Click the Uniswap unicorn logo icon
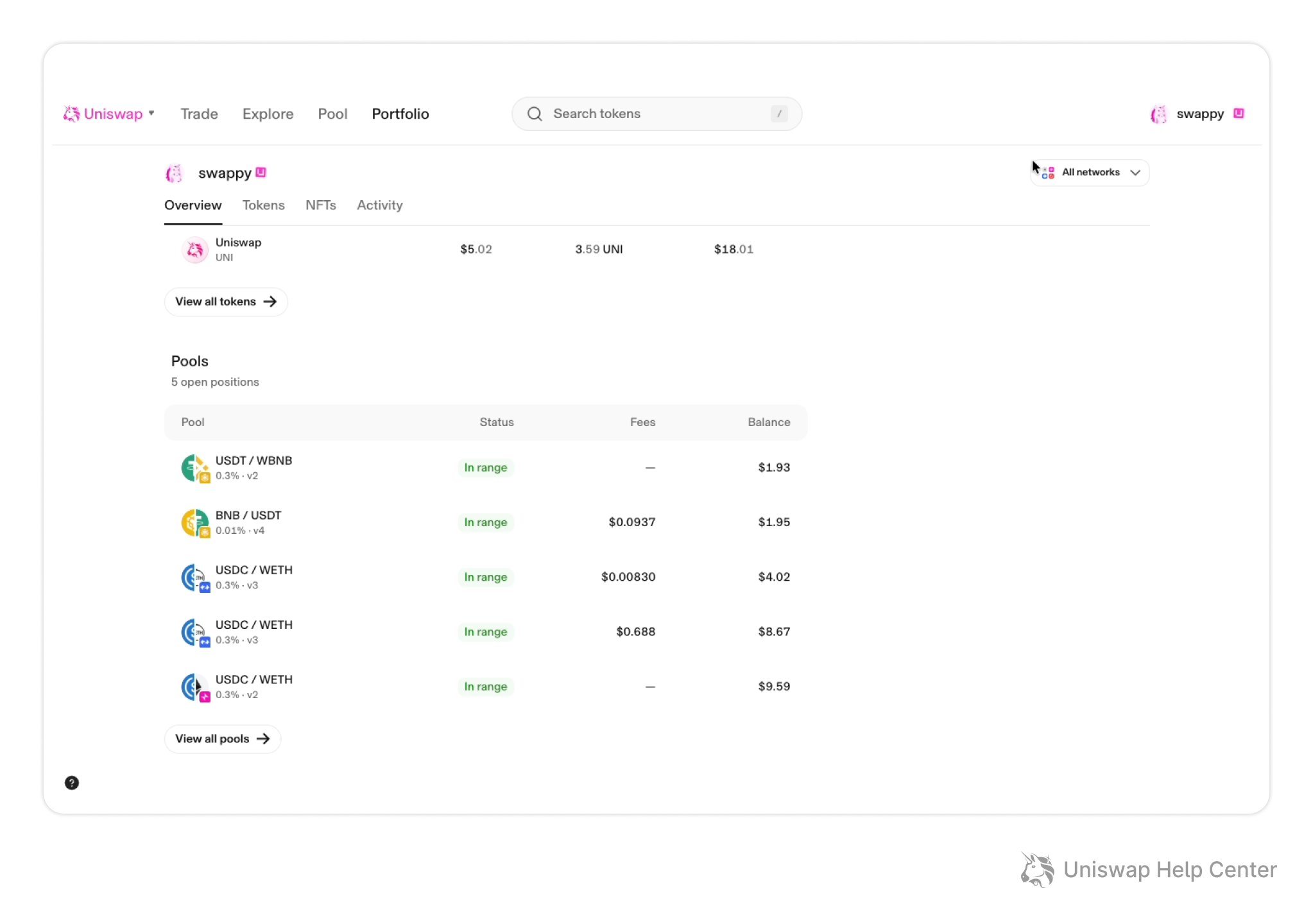Viewport: 1313px width, 924px height. (x=71, y=114)
